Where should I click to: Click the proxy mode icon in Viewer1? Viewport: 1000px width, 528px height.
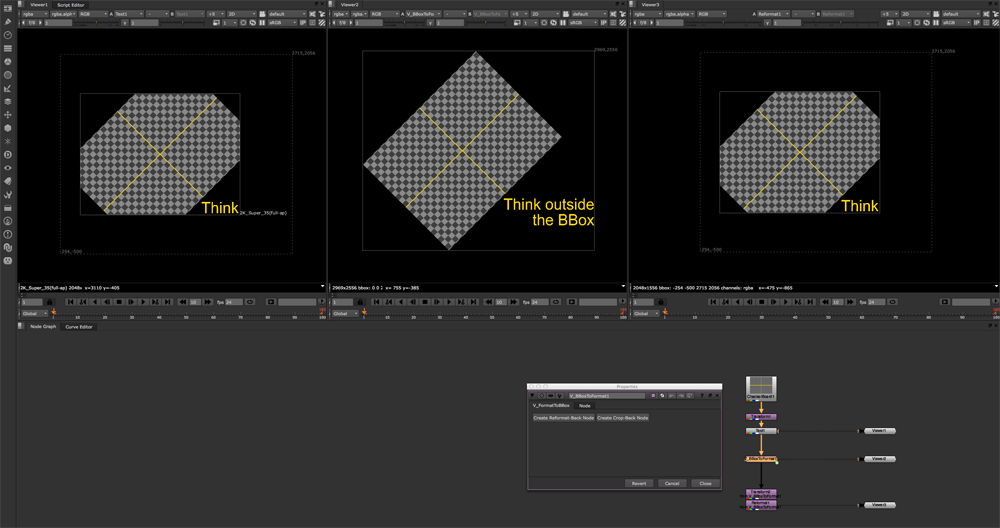pyautogui.click(x=216, y=22)
